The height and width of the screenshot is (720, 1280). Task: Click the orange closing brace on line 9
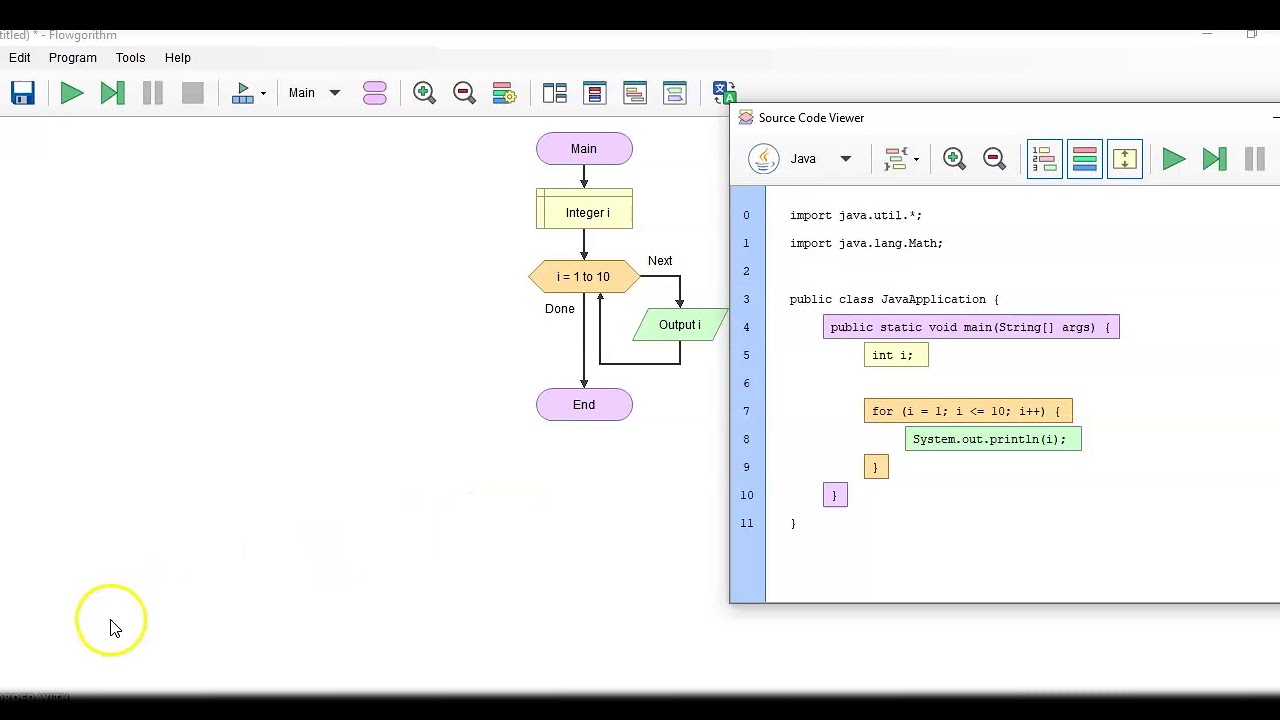pos(876,467)
